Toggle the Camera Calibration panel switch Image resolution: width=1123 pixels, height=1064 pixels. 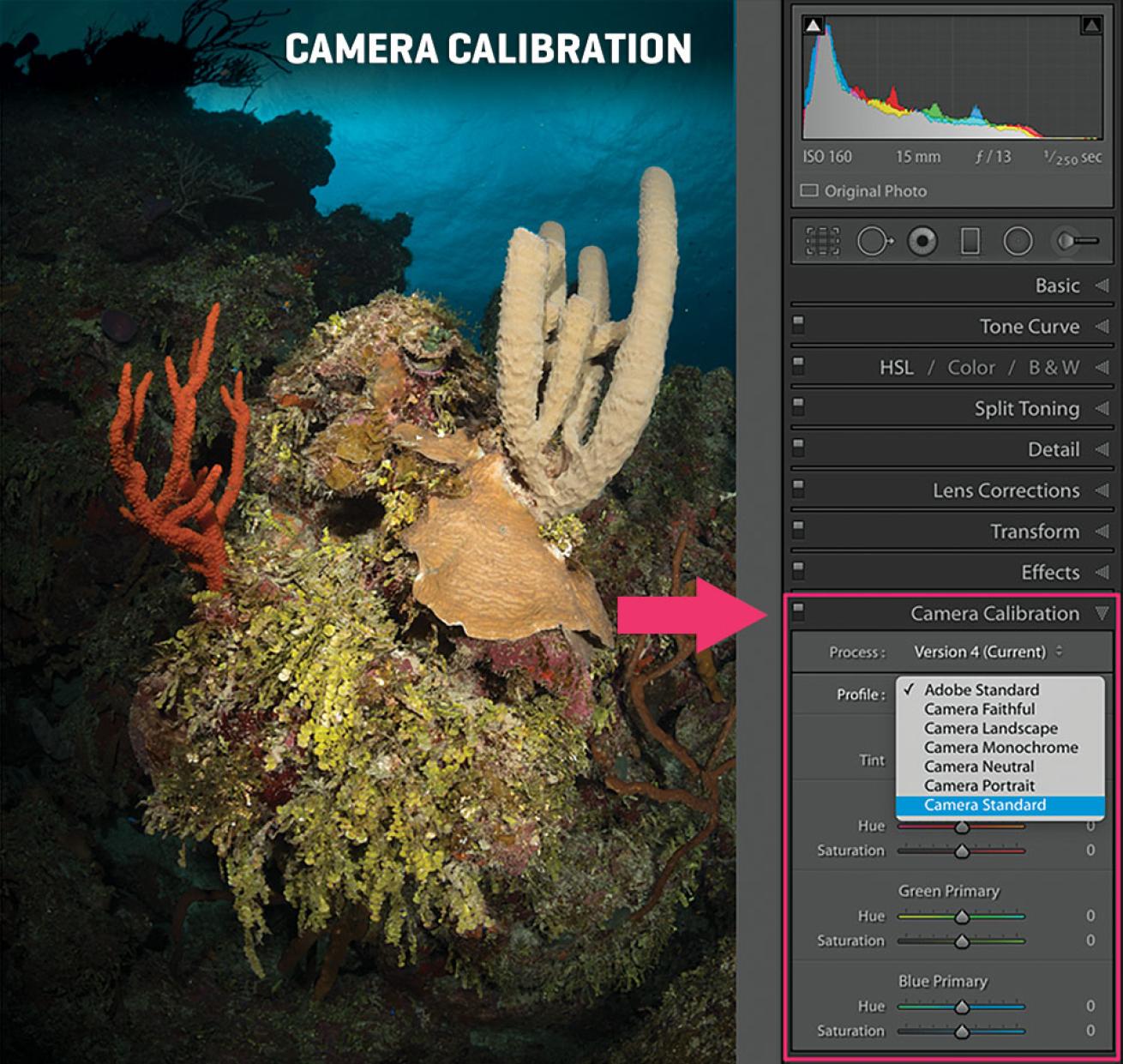pos(798,611)
